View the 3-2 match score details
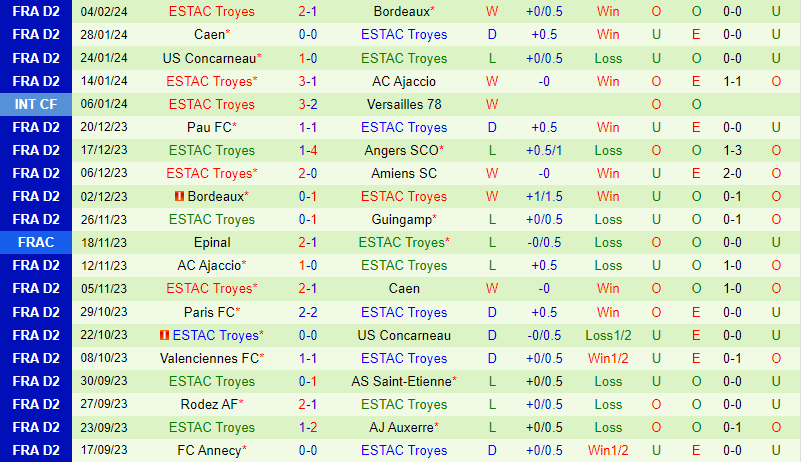 pyautogui.click(x=308, y=104)
